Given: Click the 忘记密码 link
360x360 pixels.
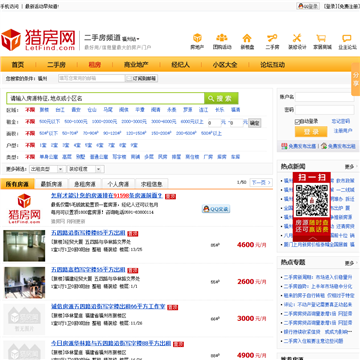Looking at the screenshot, I should pos(341,121).
